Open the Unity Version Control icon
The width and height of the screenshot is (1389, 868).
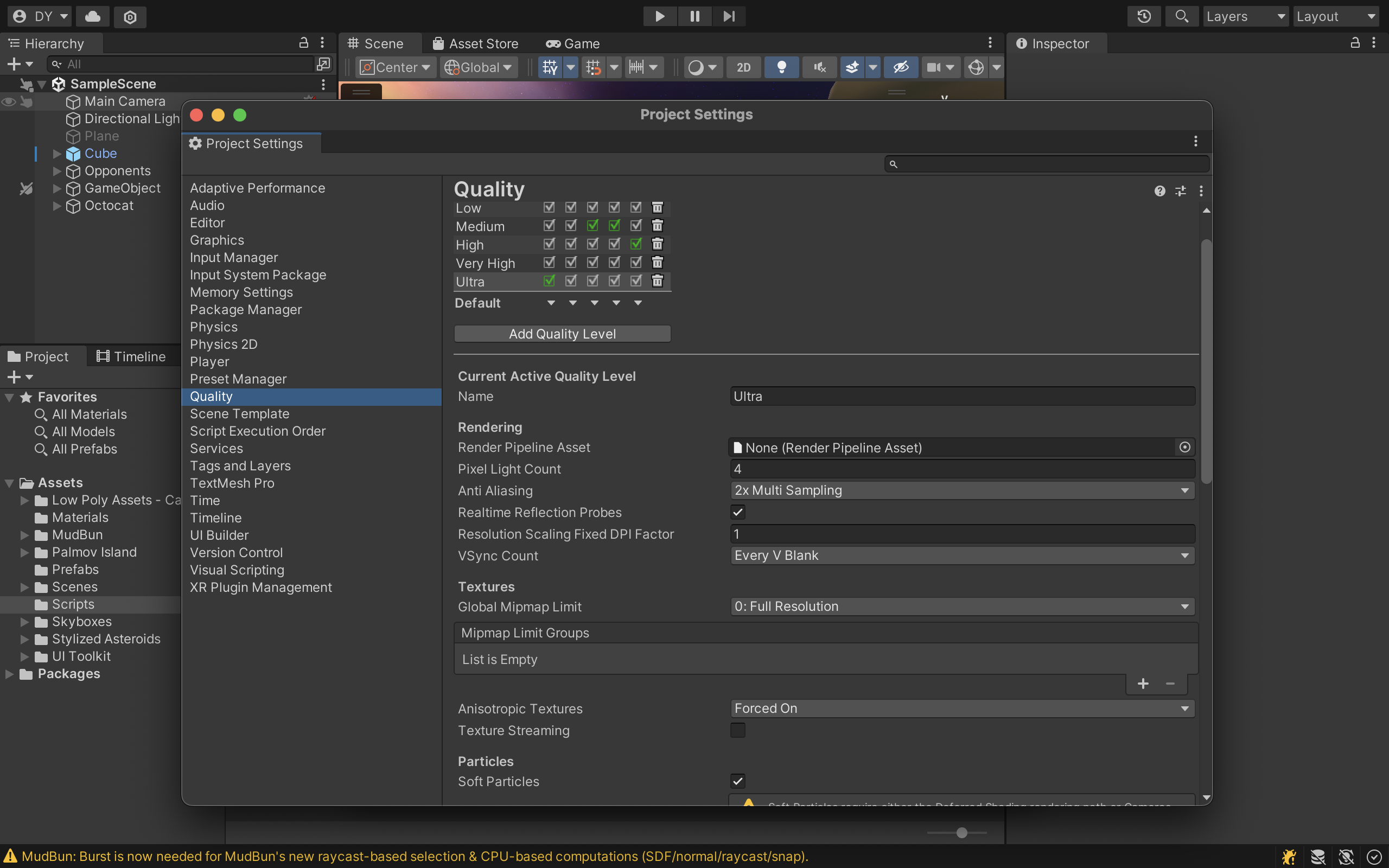pyautogui.click(x=130, y=17)
